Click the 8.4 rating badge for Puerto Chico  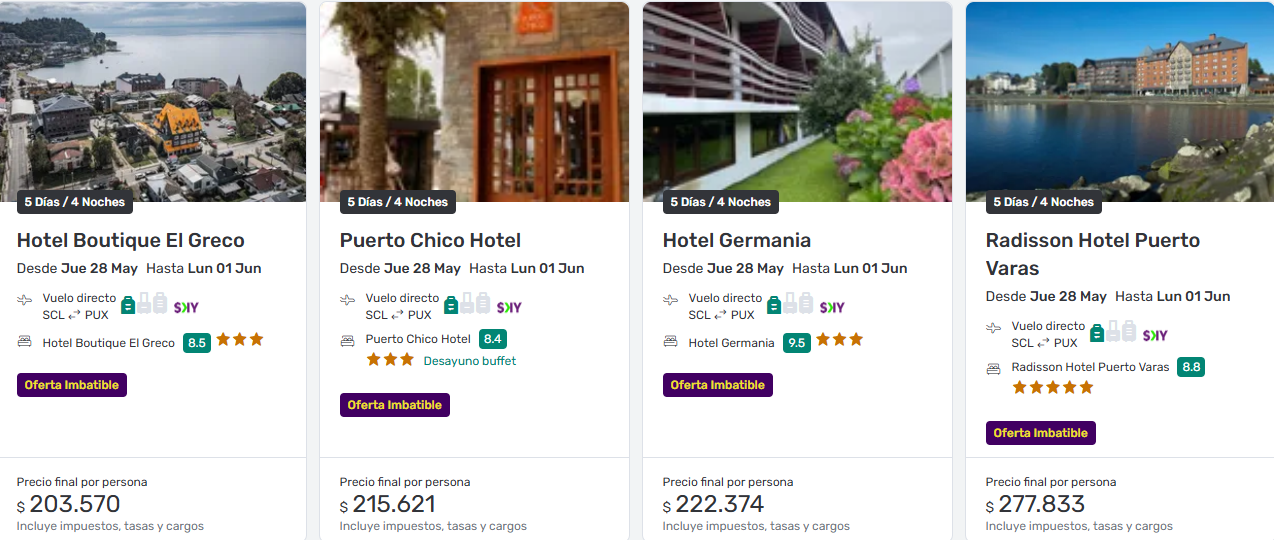coord(492,339)
